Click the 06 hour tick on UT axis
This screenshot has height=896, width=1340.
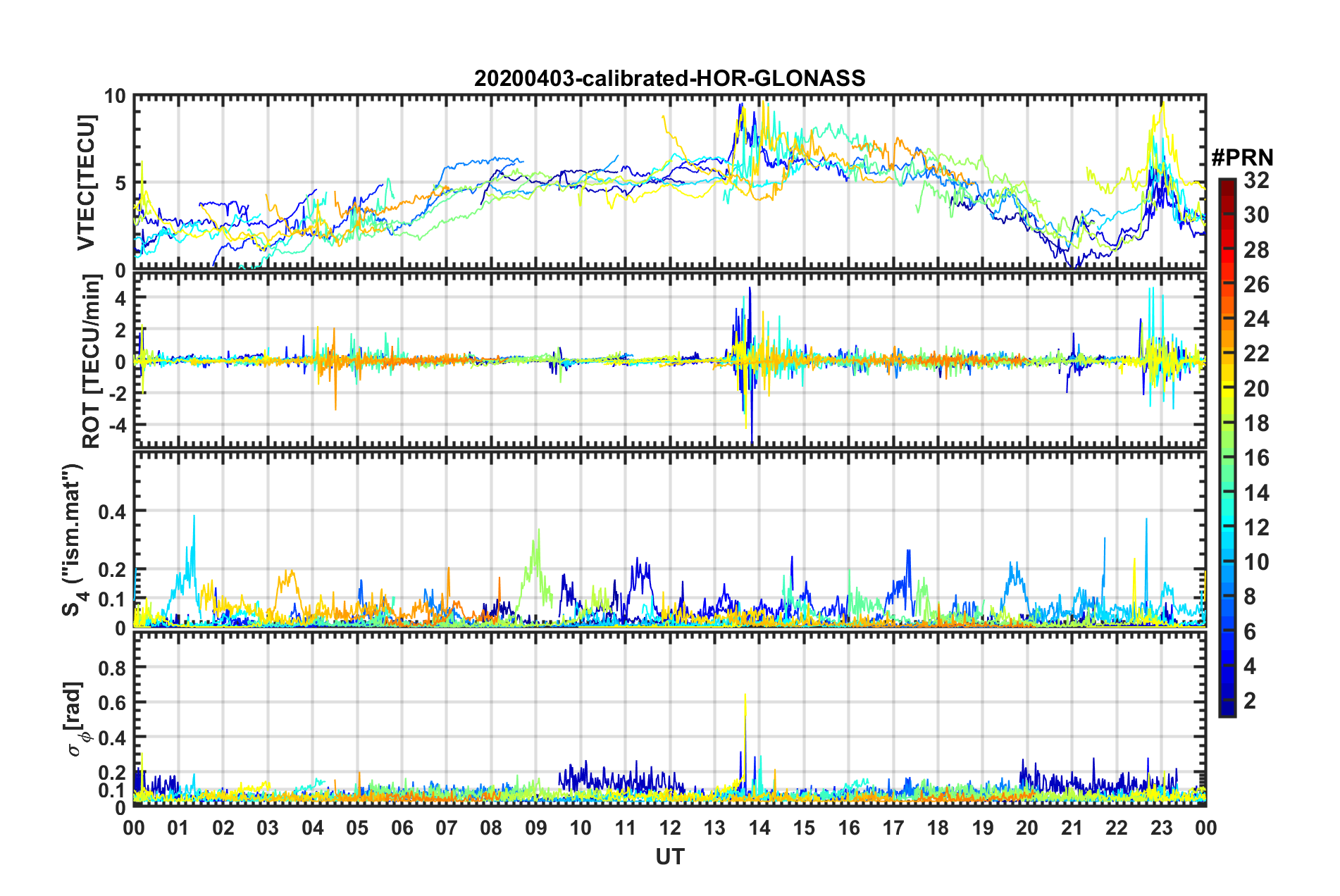(402, 827)
